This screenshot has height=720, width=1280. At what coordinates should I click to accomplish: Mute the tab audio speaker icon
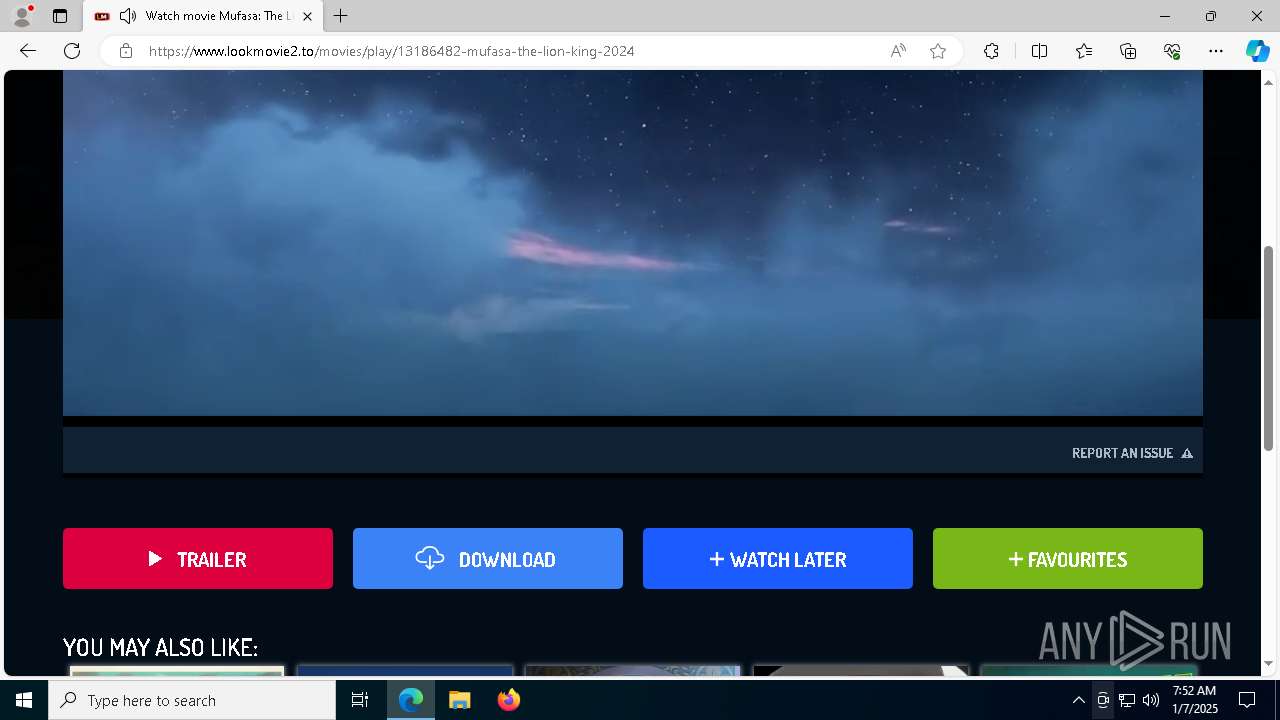pos(128,16)
